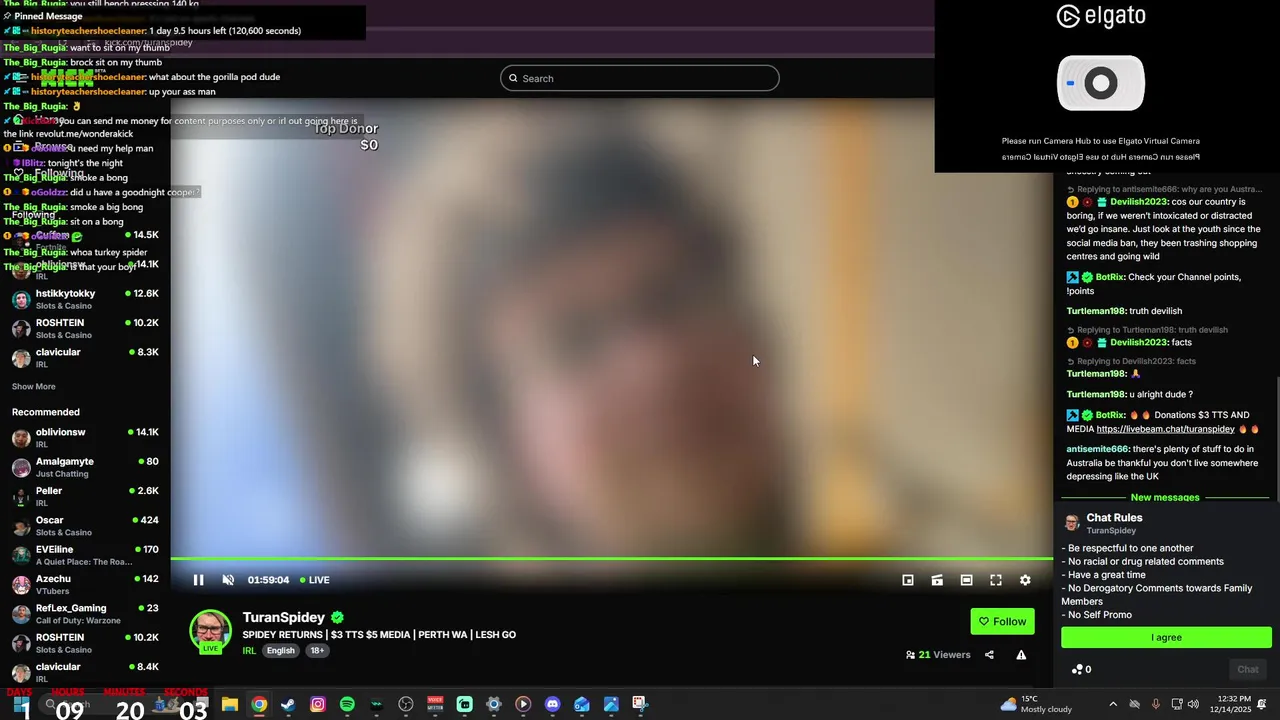
Task: Open Spotify from taskbar
Action: click(x=347, y=704)
